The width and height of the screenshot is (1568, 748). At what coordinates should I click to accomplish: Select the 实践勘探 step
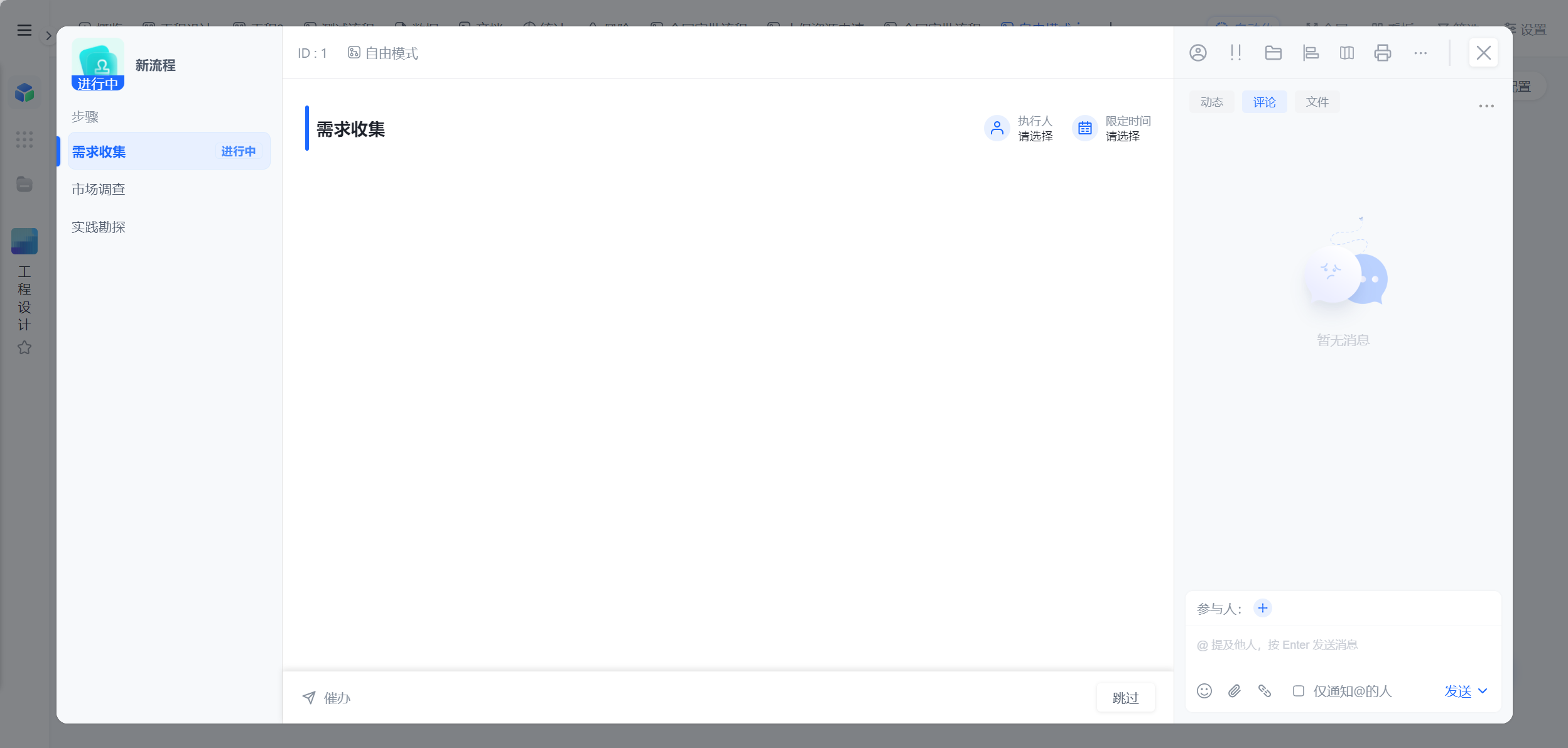(x=169, y=227)
